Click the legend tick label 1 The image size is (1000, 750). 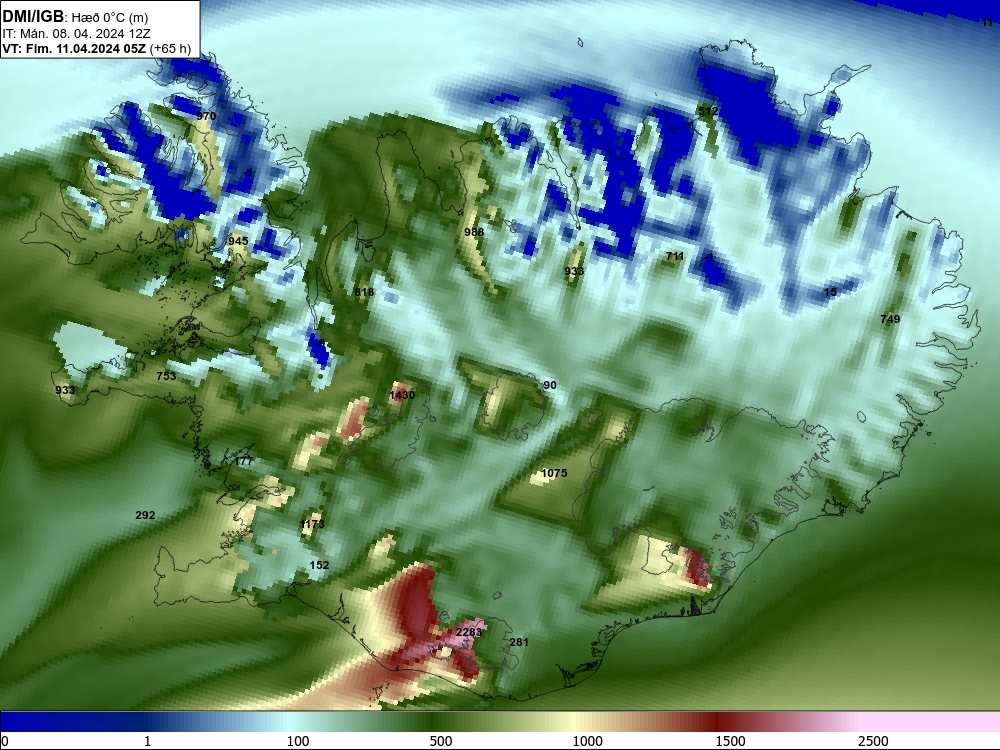147,741
